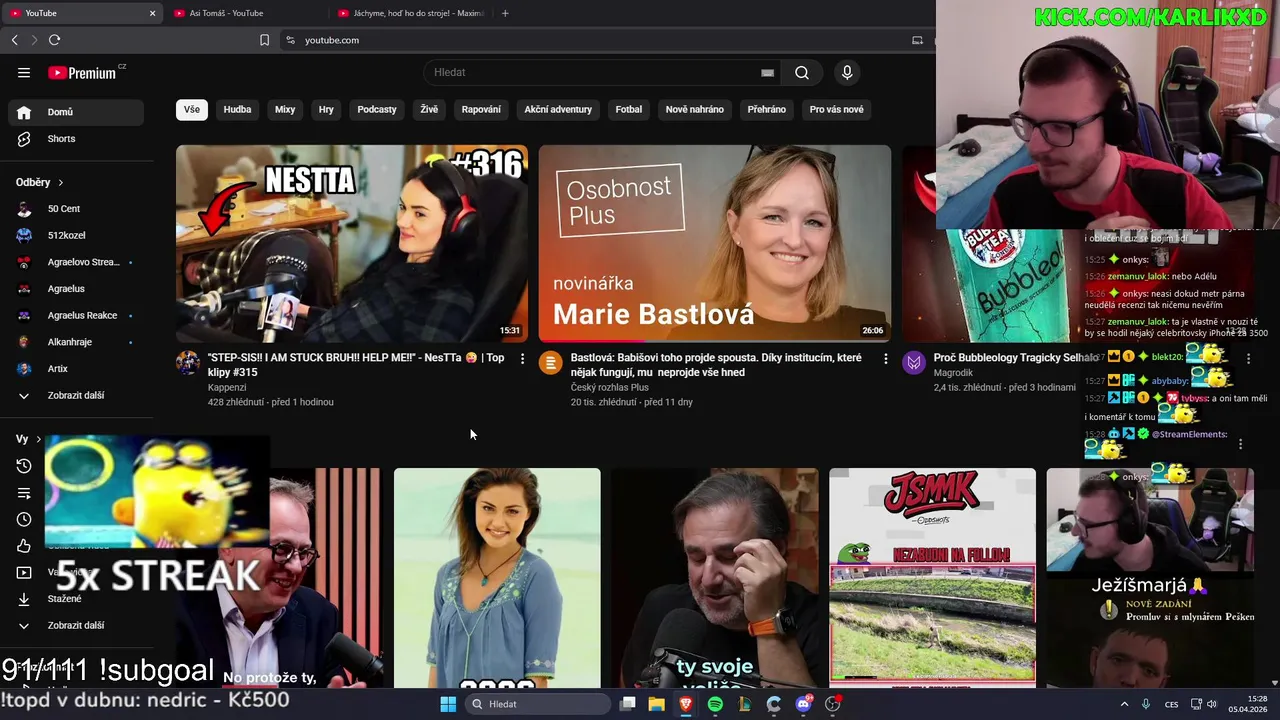Open the Bastlová Babišovi video title link

pyautogui.click(x=716, y=365)
